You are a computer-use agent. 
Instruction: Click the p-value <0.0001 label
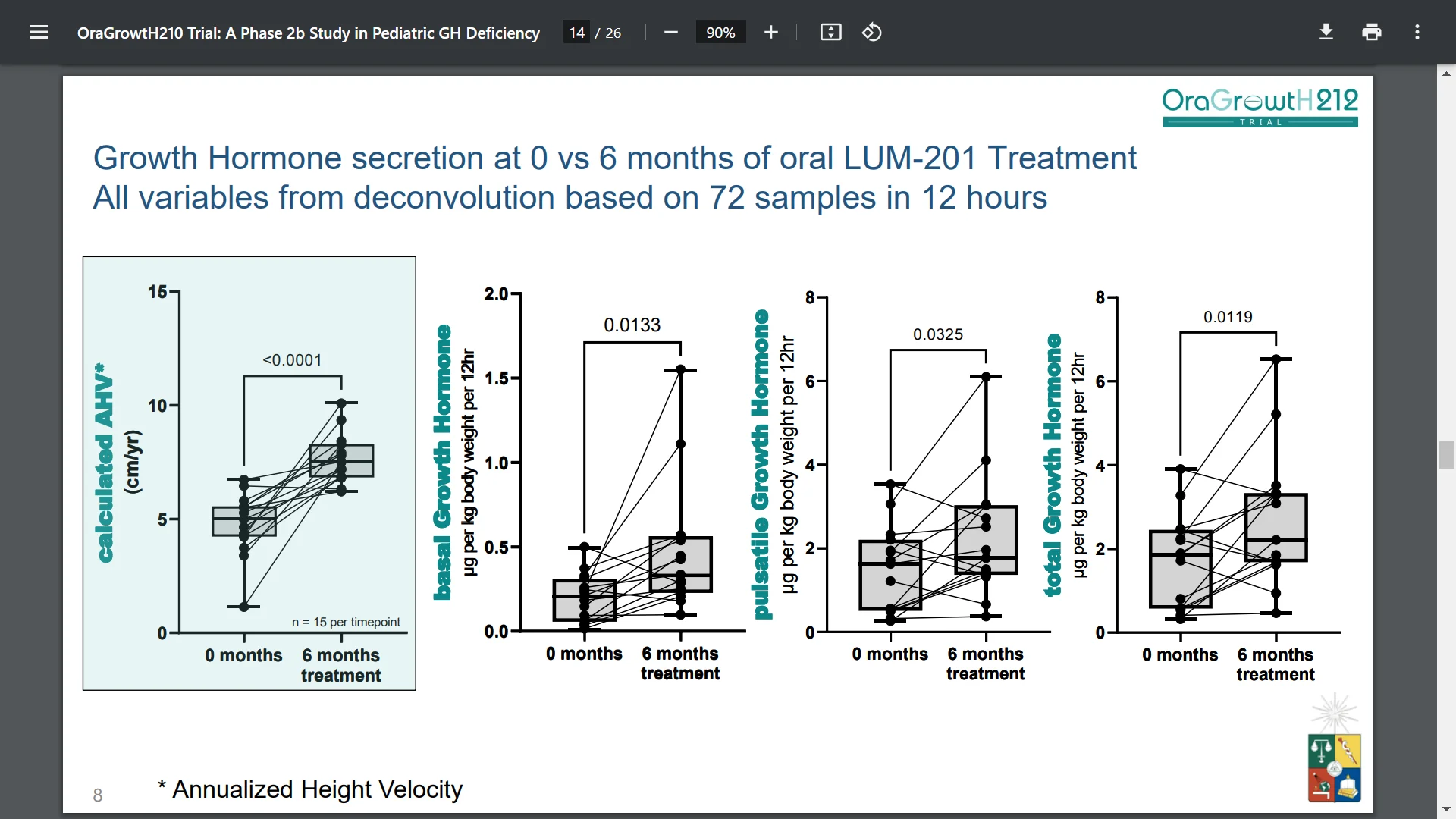292,360
